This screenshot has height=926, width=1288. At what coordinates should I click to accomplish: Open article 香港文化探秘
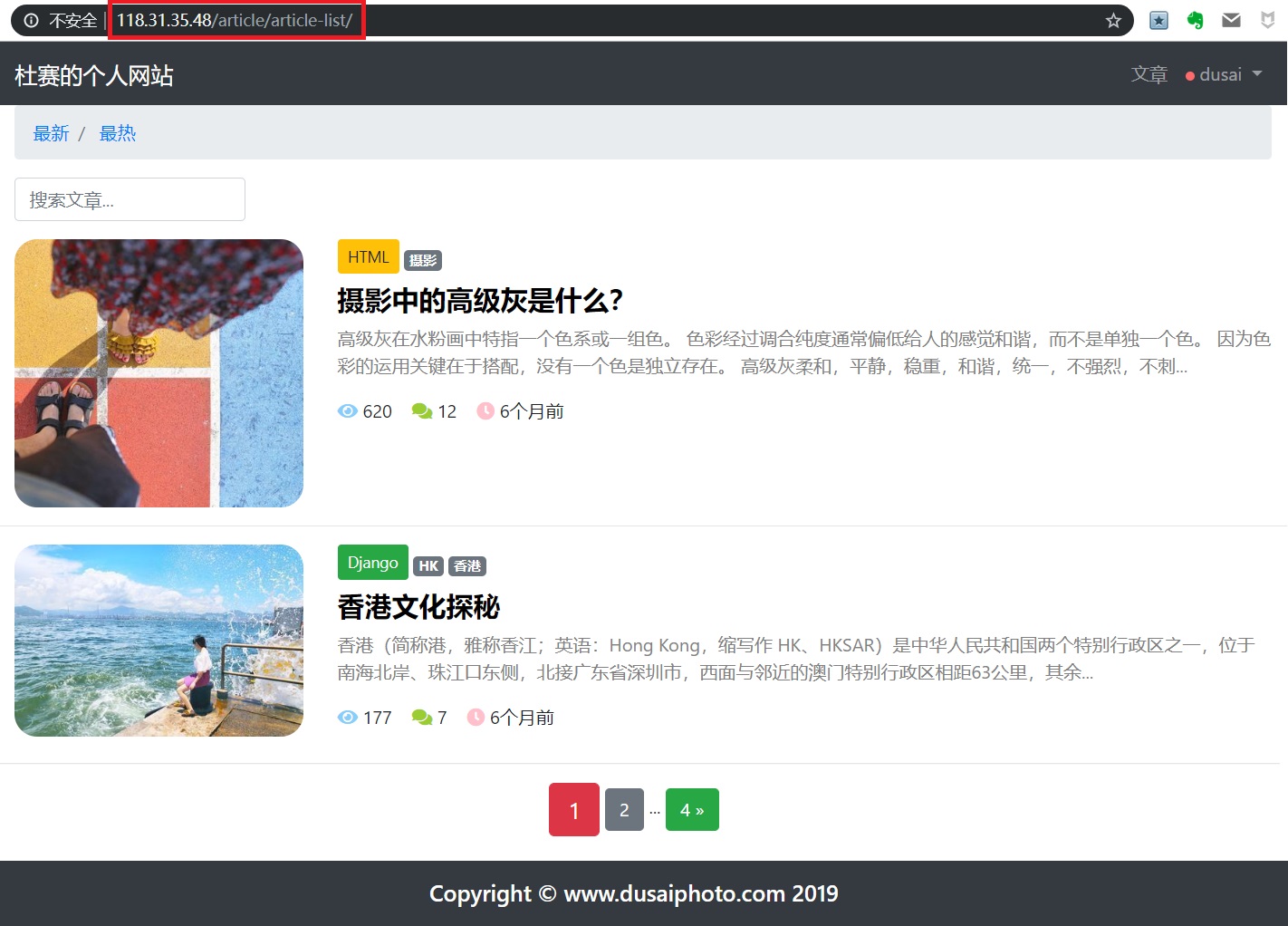tap(418, 607)
